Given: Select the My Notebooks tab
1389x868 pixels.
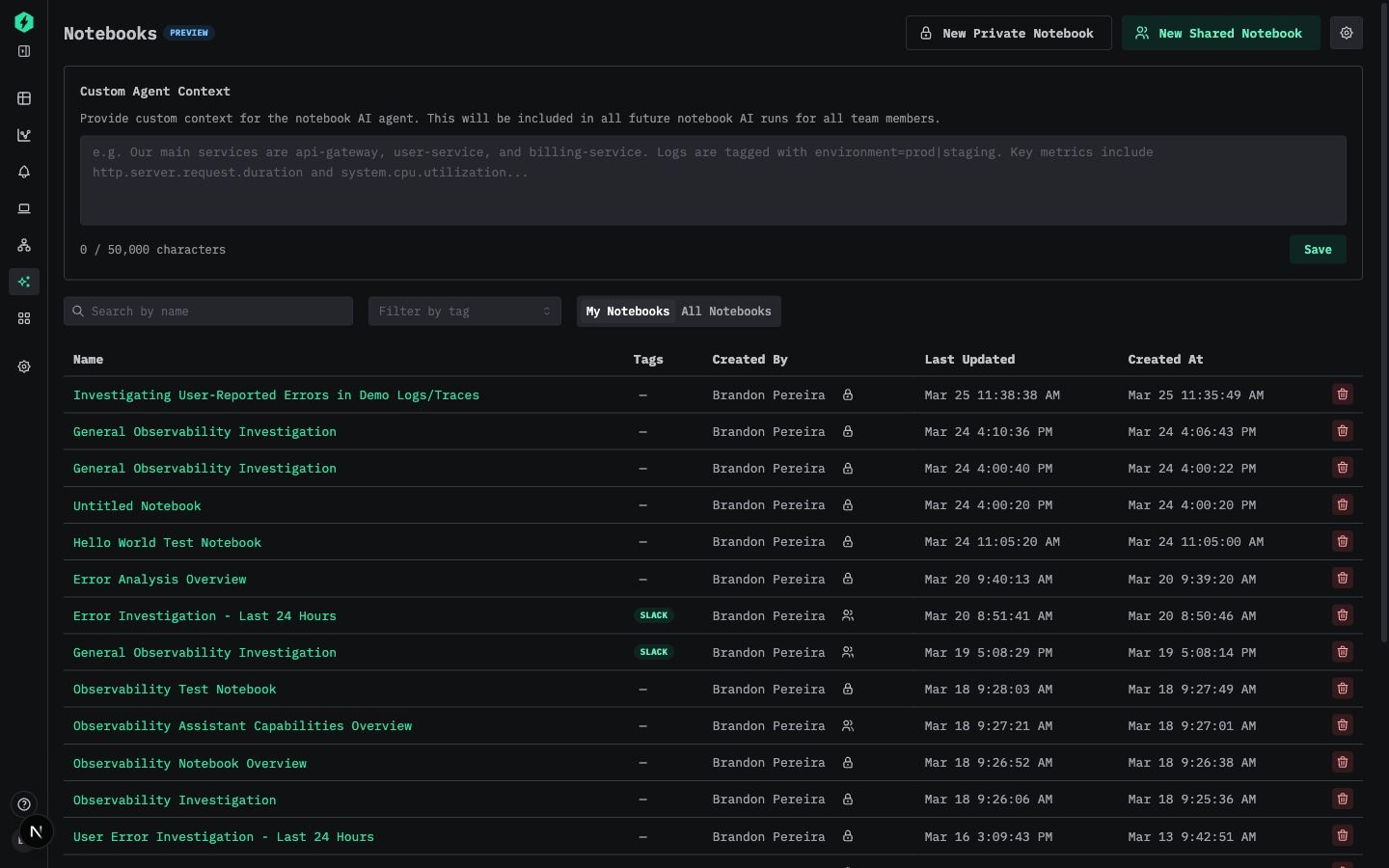Looking at the screenshot, I should (628, 311).
